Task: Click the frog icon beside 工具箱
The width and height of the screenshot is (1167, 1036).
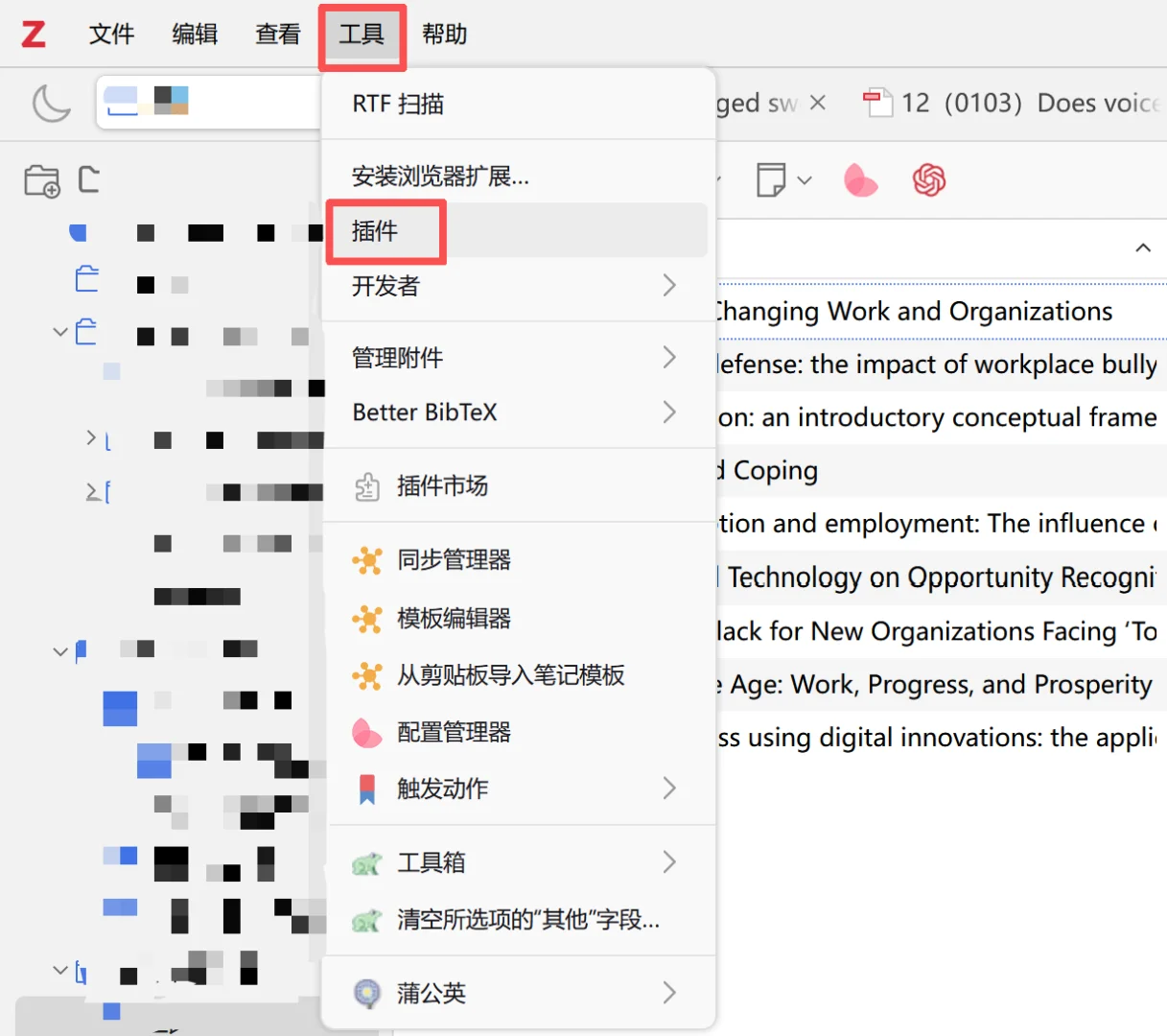Action: 368,862
